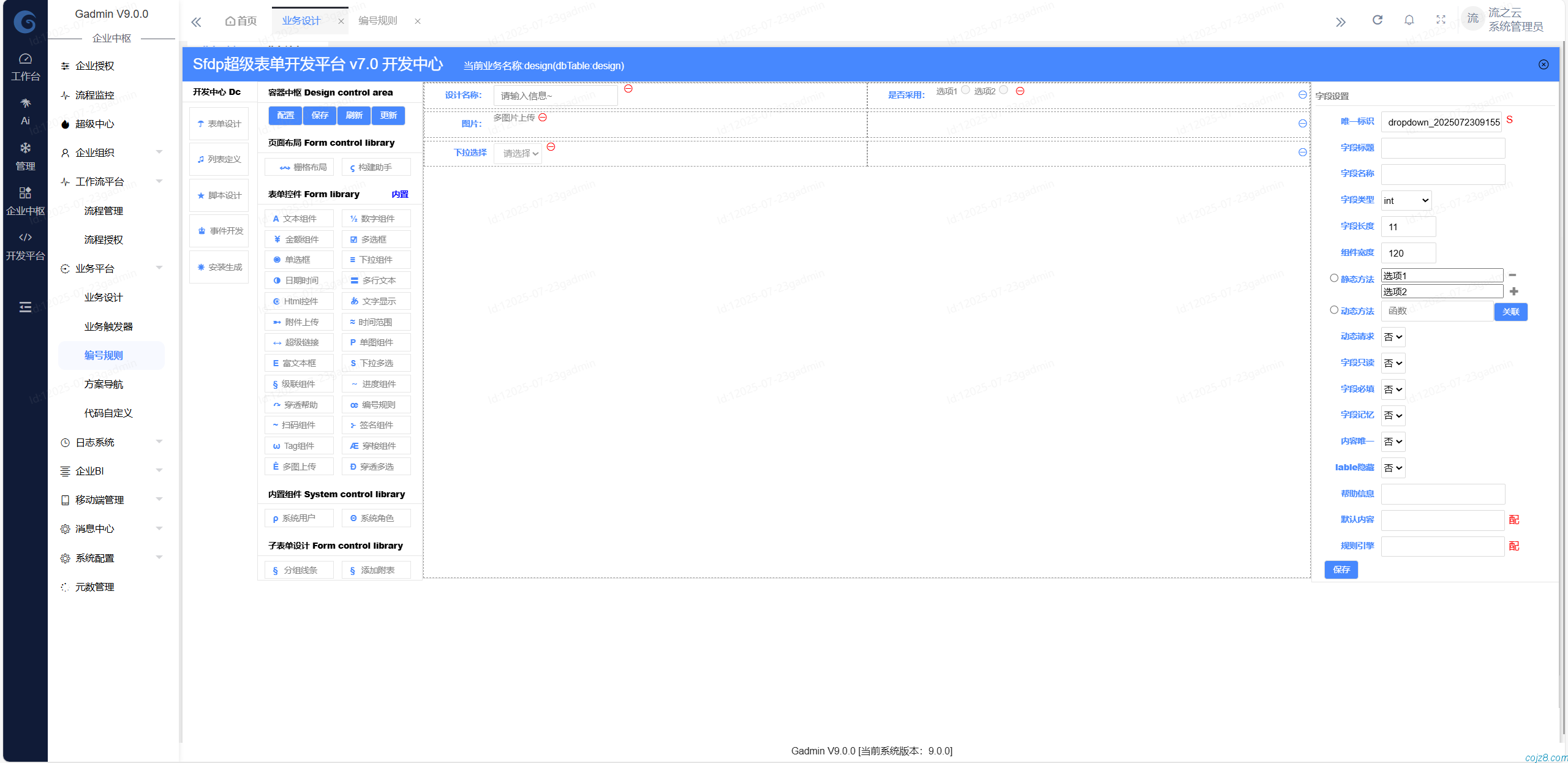Image resolution: width=1568 pixels, height=763 pixels.
Task: Select the 动态方法 radio button
Action: tap(1333, 310)
